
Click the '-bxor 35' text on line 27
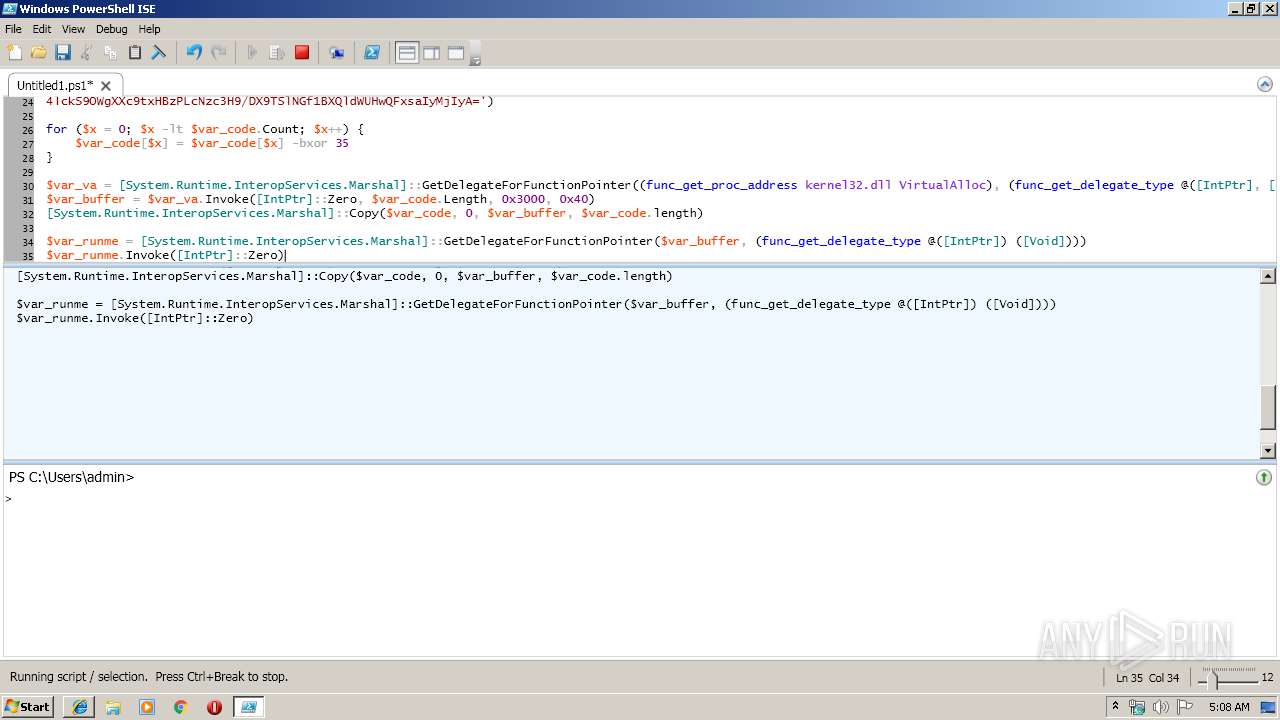click(320, 143)
